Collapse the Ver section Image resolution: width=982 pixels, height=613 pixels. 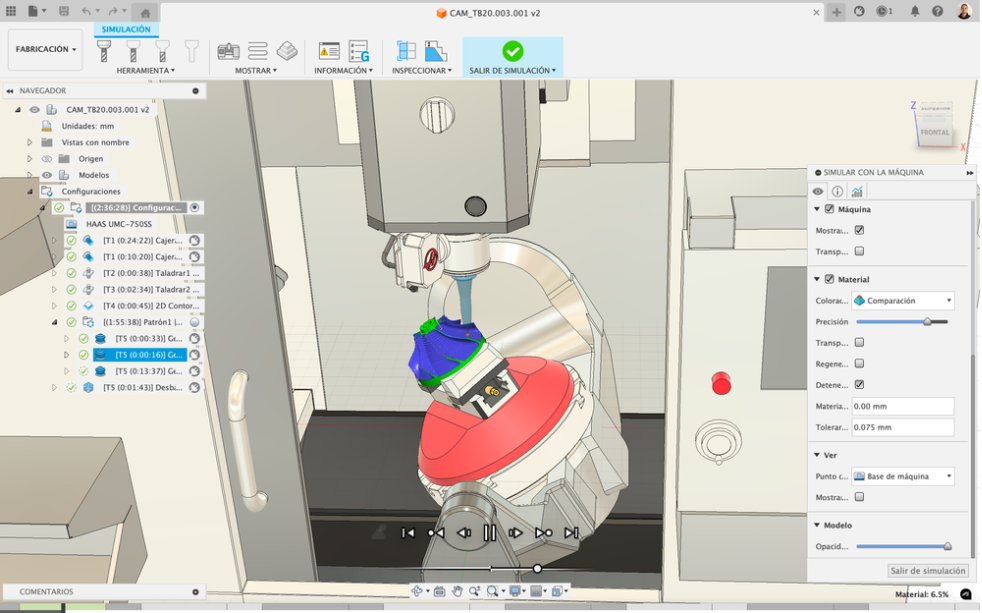817,455
